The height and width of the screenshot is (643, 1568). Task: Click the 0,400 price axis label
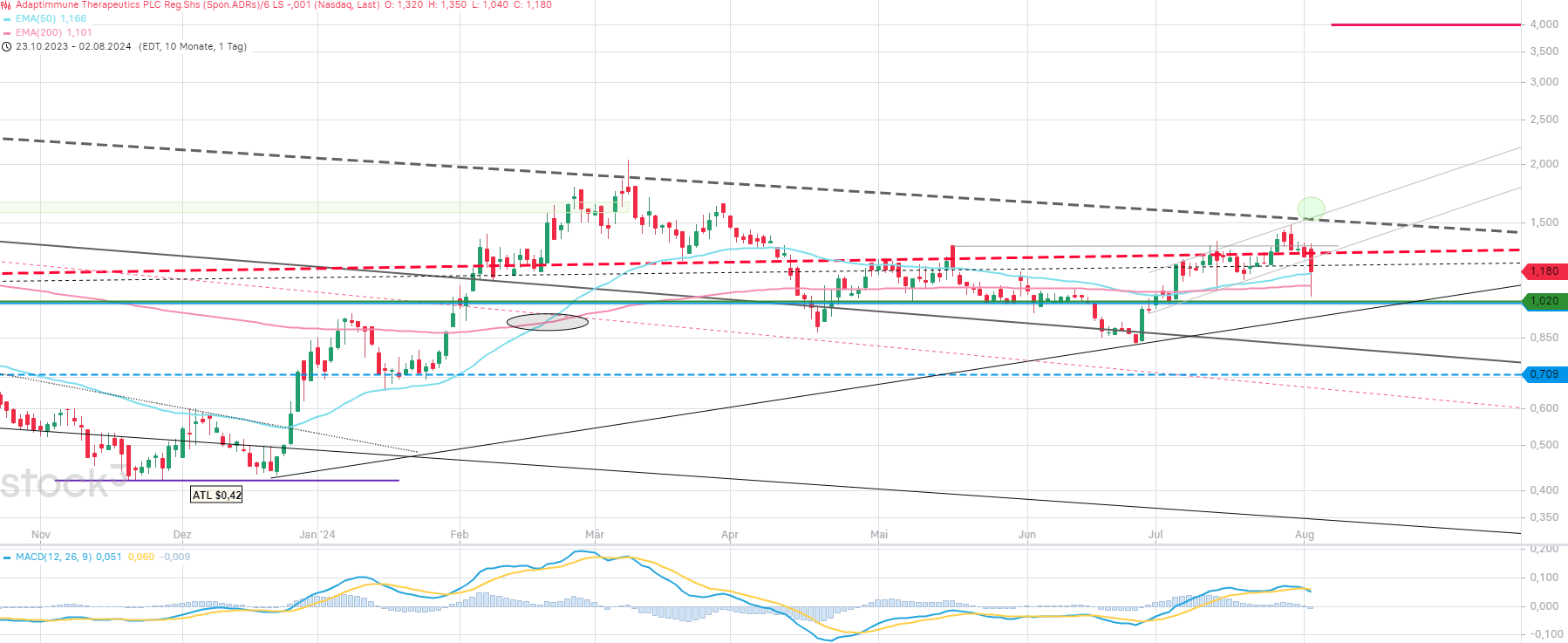(x=1544, y=490)
